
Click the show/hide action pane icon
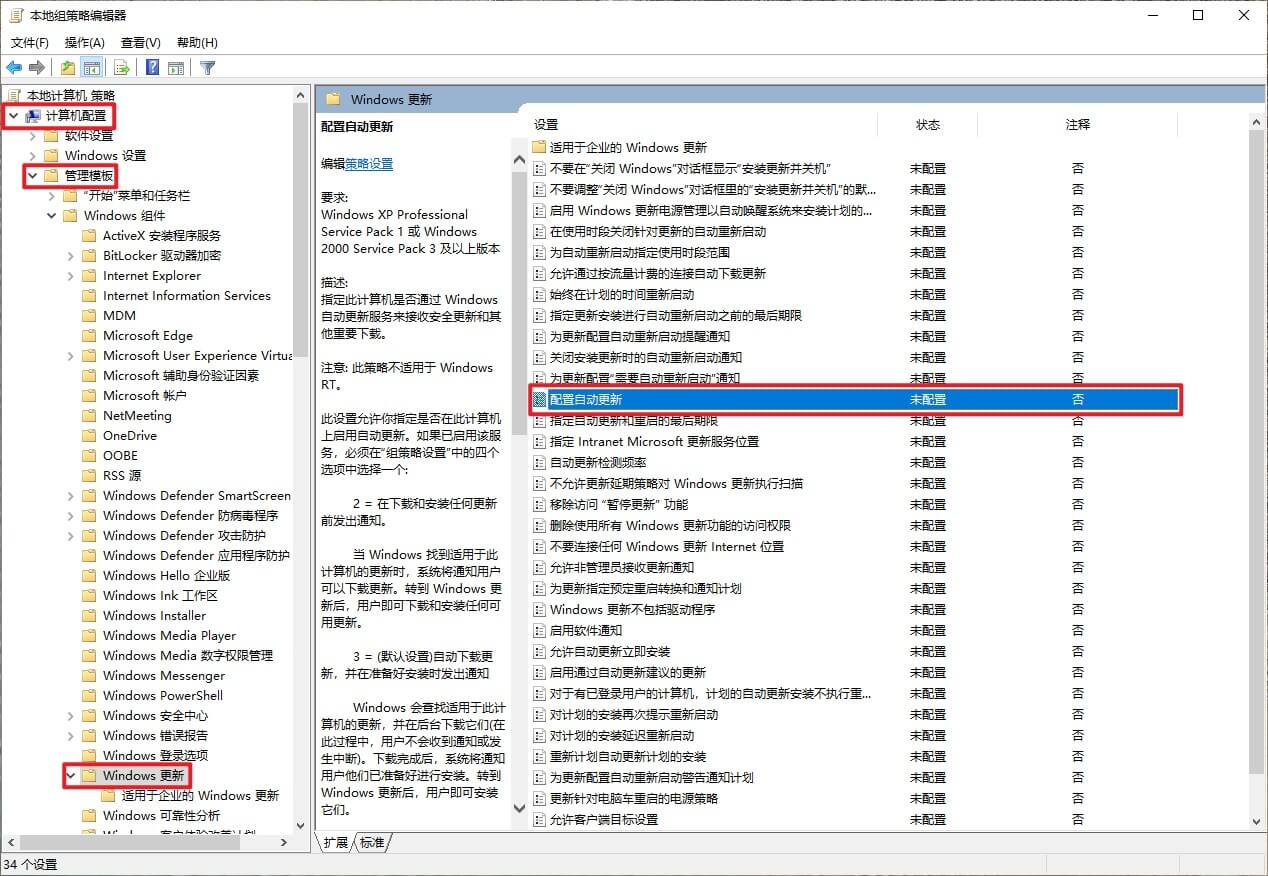tap(176, 68)
